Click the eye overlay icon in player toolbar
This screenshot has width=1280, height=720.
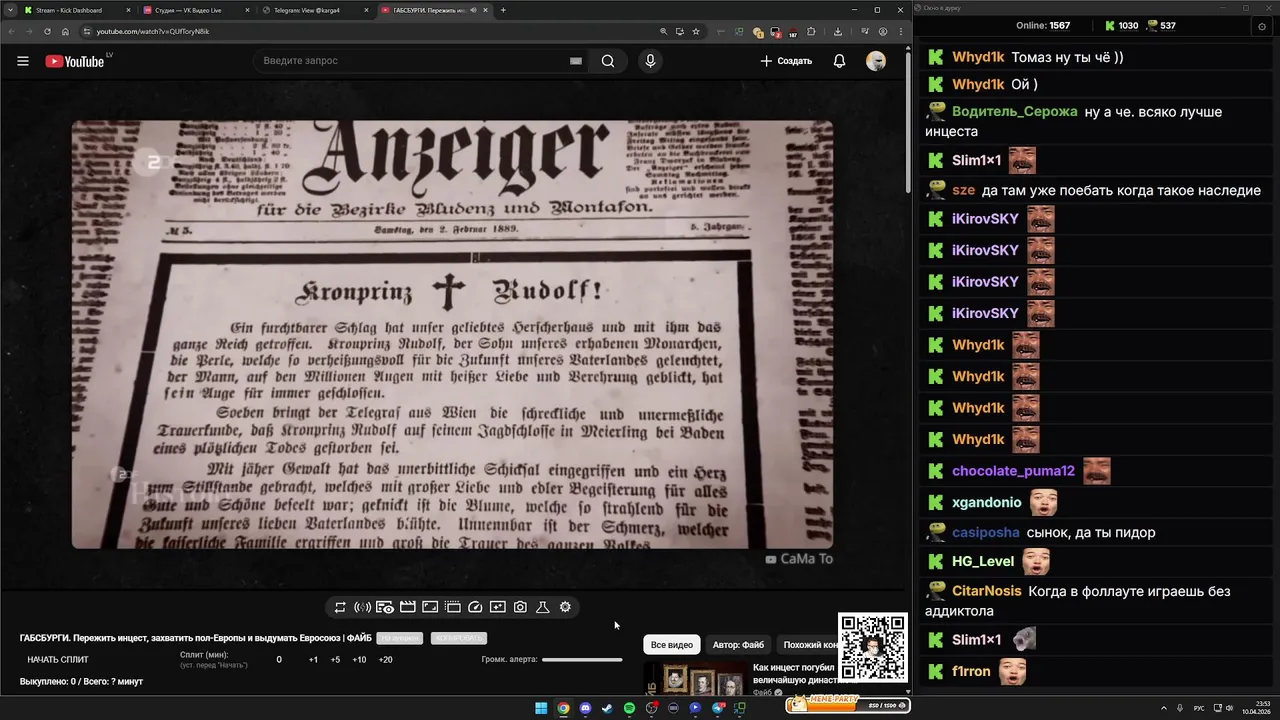click(385, 607)
